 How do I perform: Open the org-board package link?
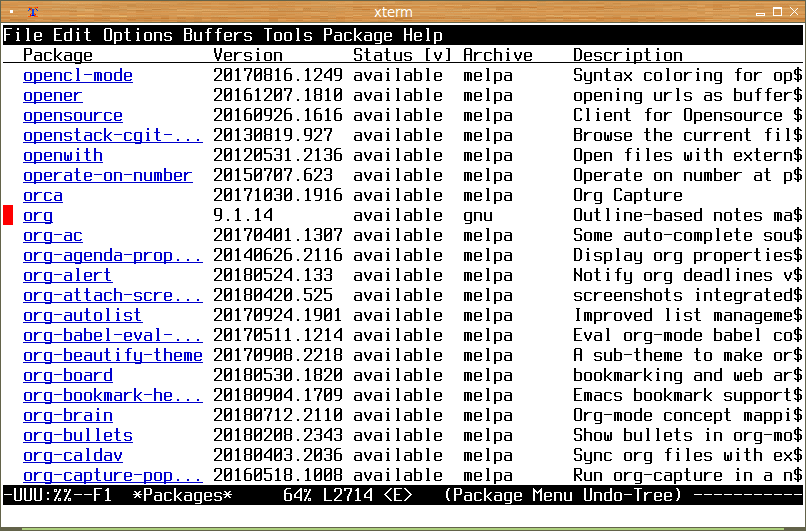click(67, 376)
